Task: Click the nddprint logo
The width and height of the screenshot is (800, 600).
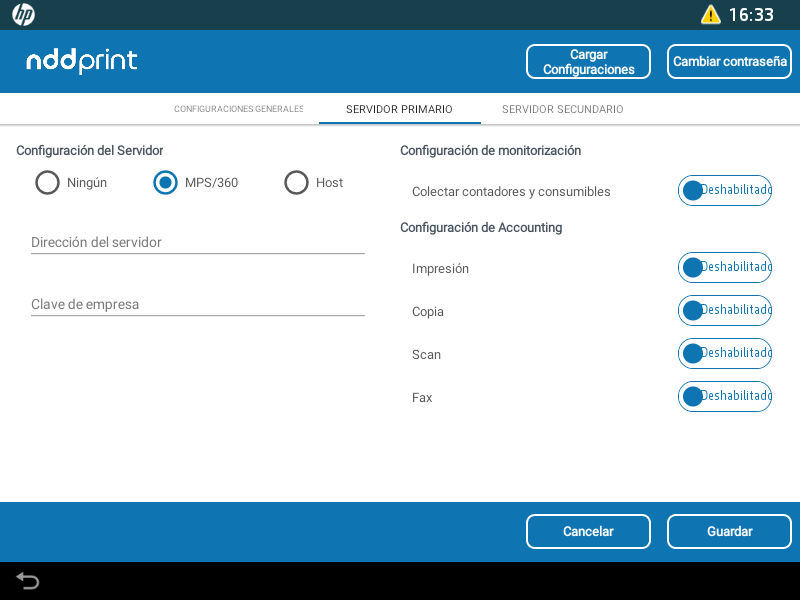Action: [x=82, y=62]
